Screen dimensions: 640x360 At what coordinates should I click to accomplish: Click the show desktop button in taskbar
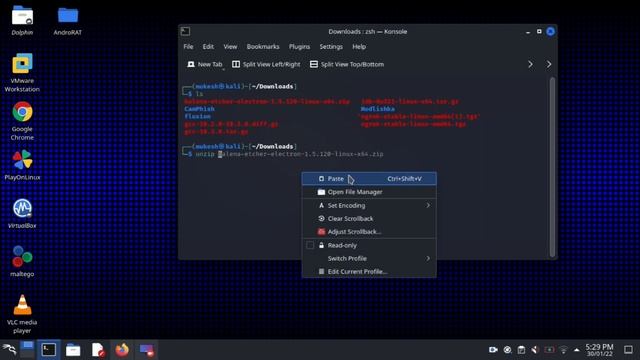pyautogui.click(x=629, y=350)
